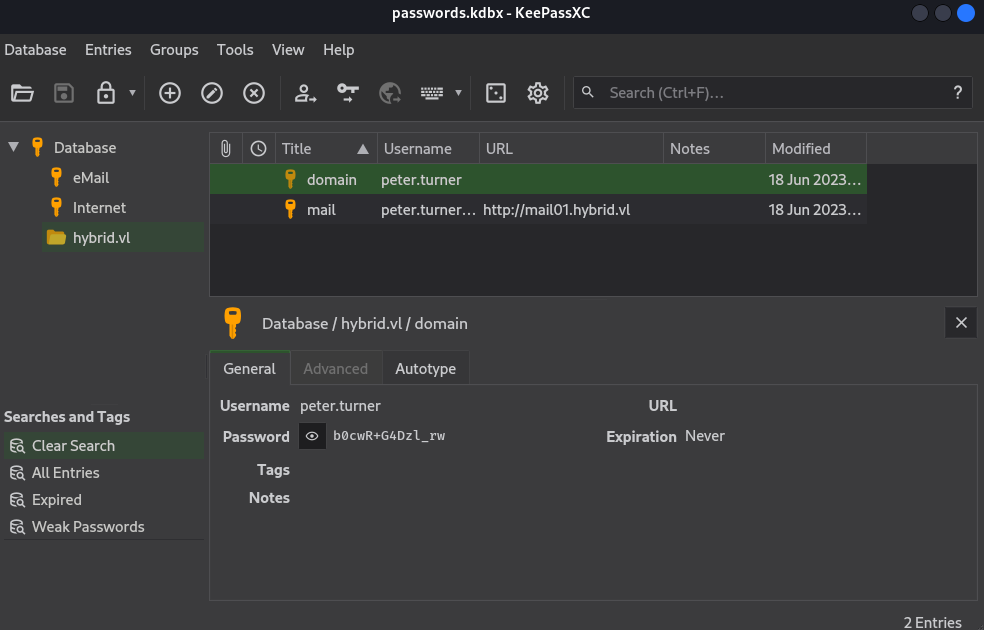Open Auto-Type options dropdown arrow
984x630 pixels.
pyautogui.click(x=459, y=93)
